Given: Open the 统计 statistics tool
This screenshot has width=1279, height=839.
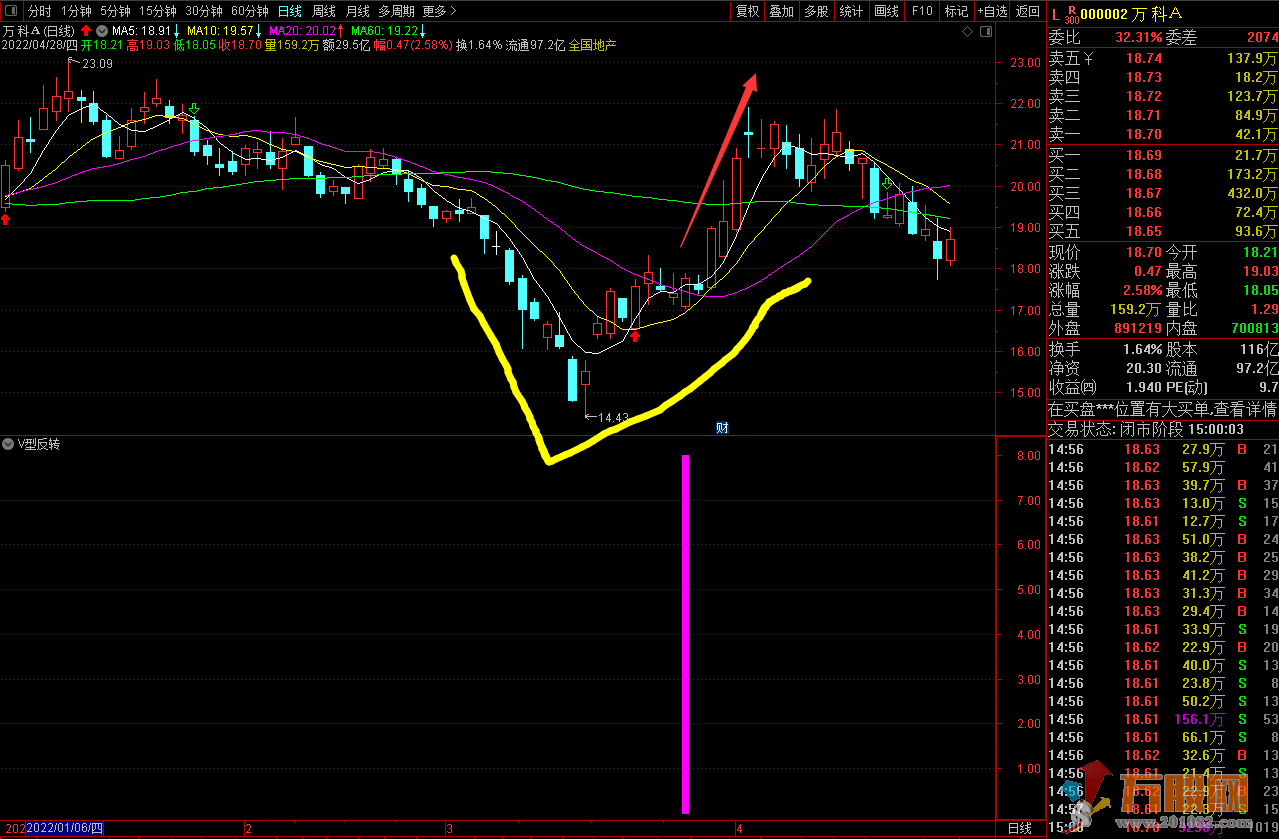Looking at the screenshot, I should (x=851, y=11).
